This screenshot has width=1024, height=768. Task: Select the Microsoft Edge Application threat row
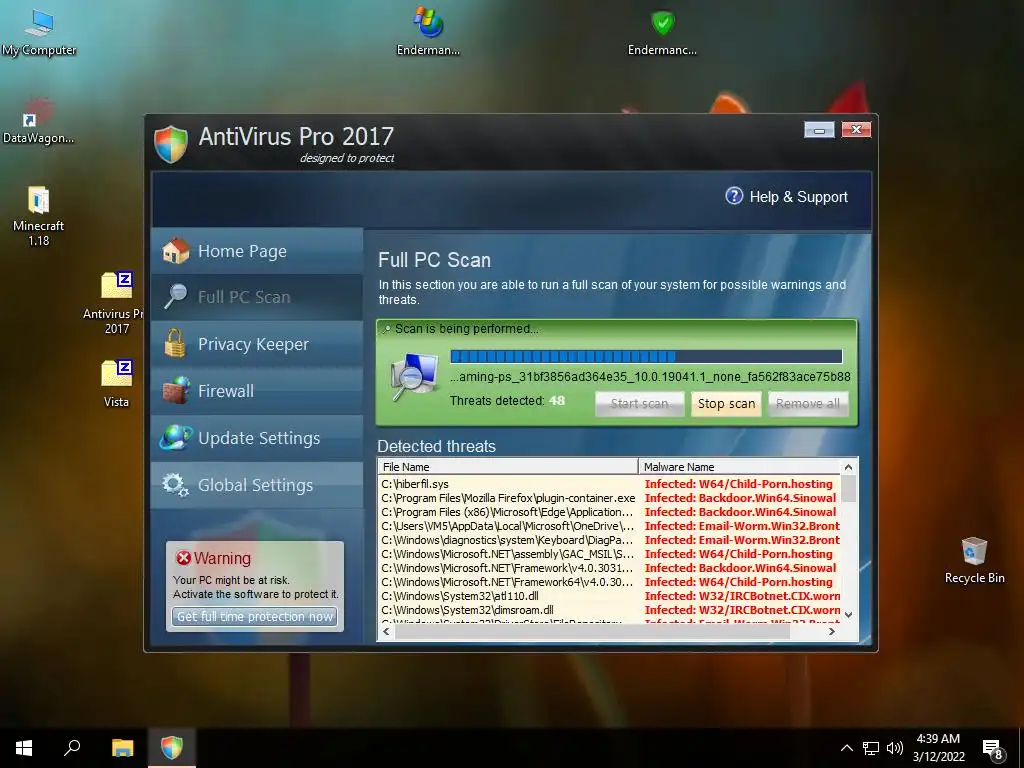click(609, 512)
